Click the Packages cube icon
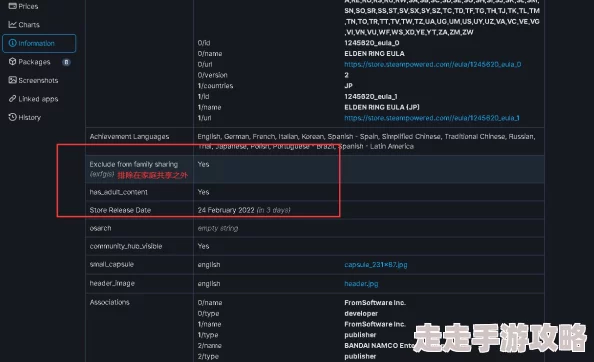 (13, 61)
